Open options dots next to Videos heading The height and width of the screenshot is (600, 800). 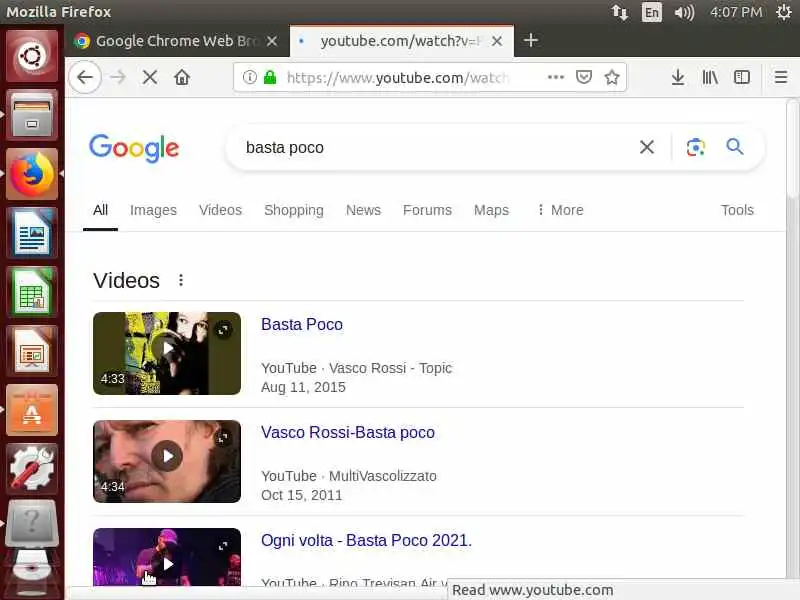pyautogui.click(x=181, y=280)
